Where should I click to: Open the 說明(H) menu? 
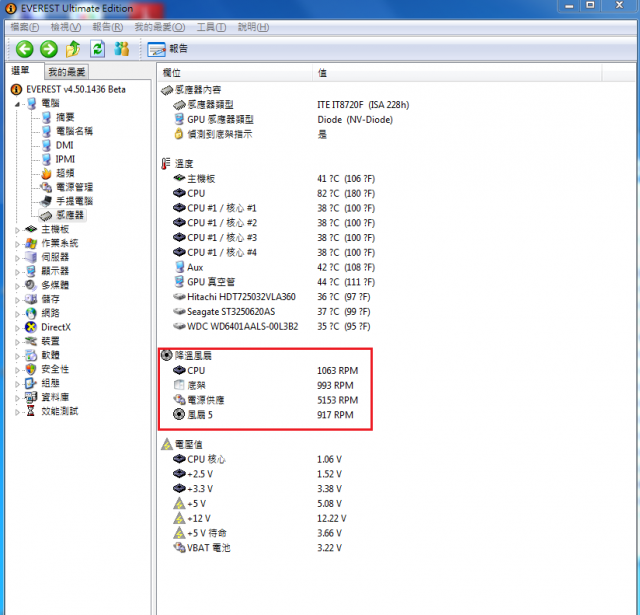click(x=253, y=27)
